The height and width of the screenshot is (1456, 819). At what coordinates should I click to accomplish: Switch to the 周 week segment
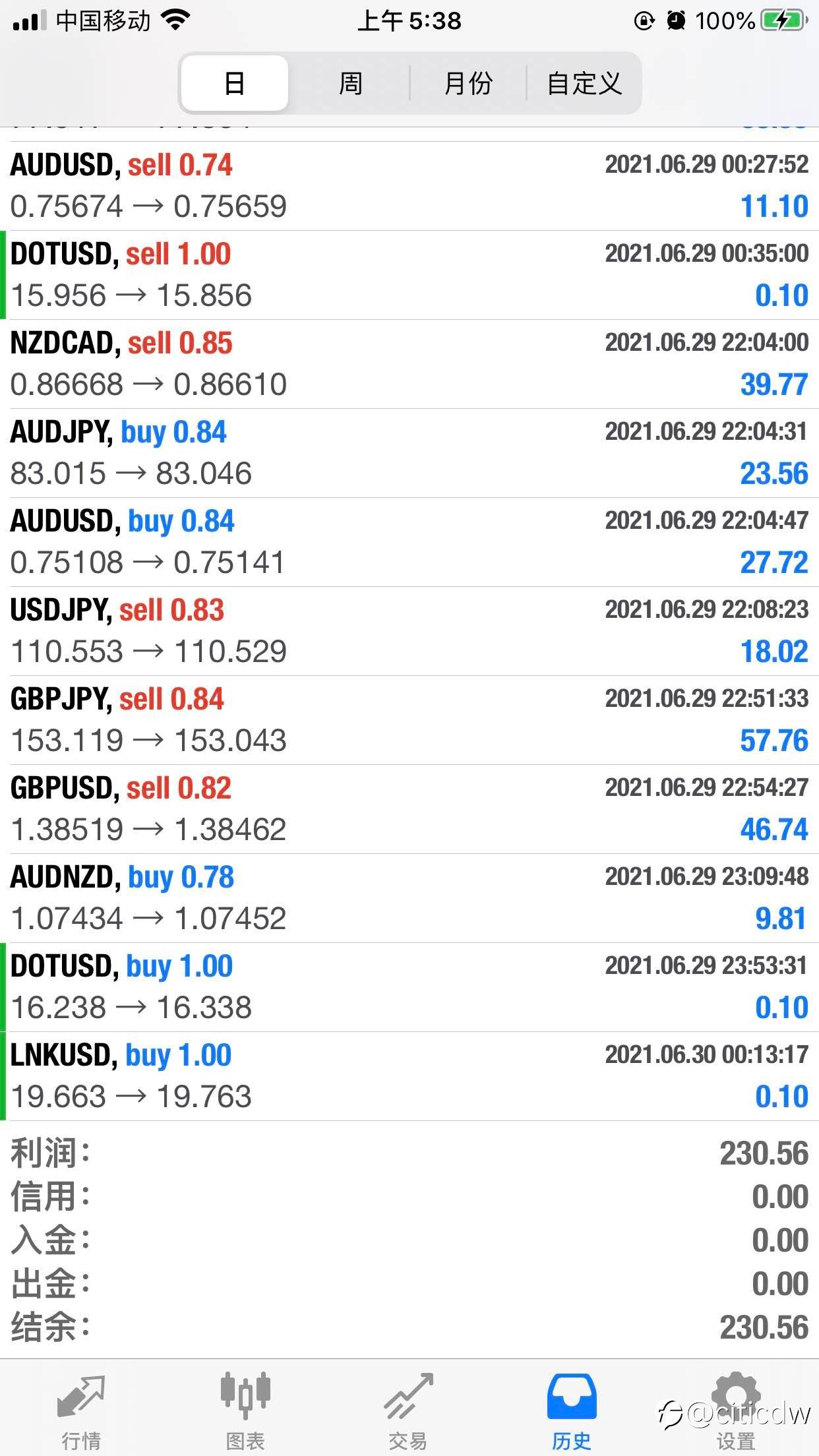coord(350,84)
